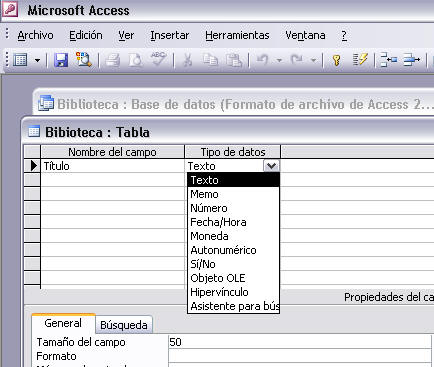
Task: Open the Herramientas menu
Action: coord(237,35)
